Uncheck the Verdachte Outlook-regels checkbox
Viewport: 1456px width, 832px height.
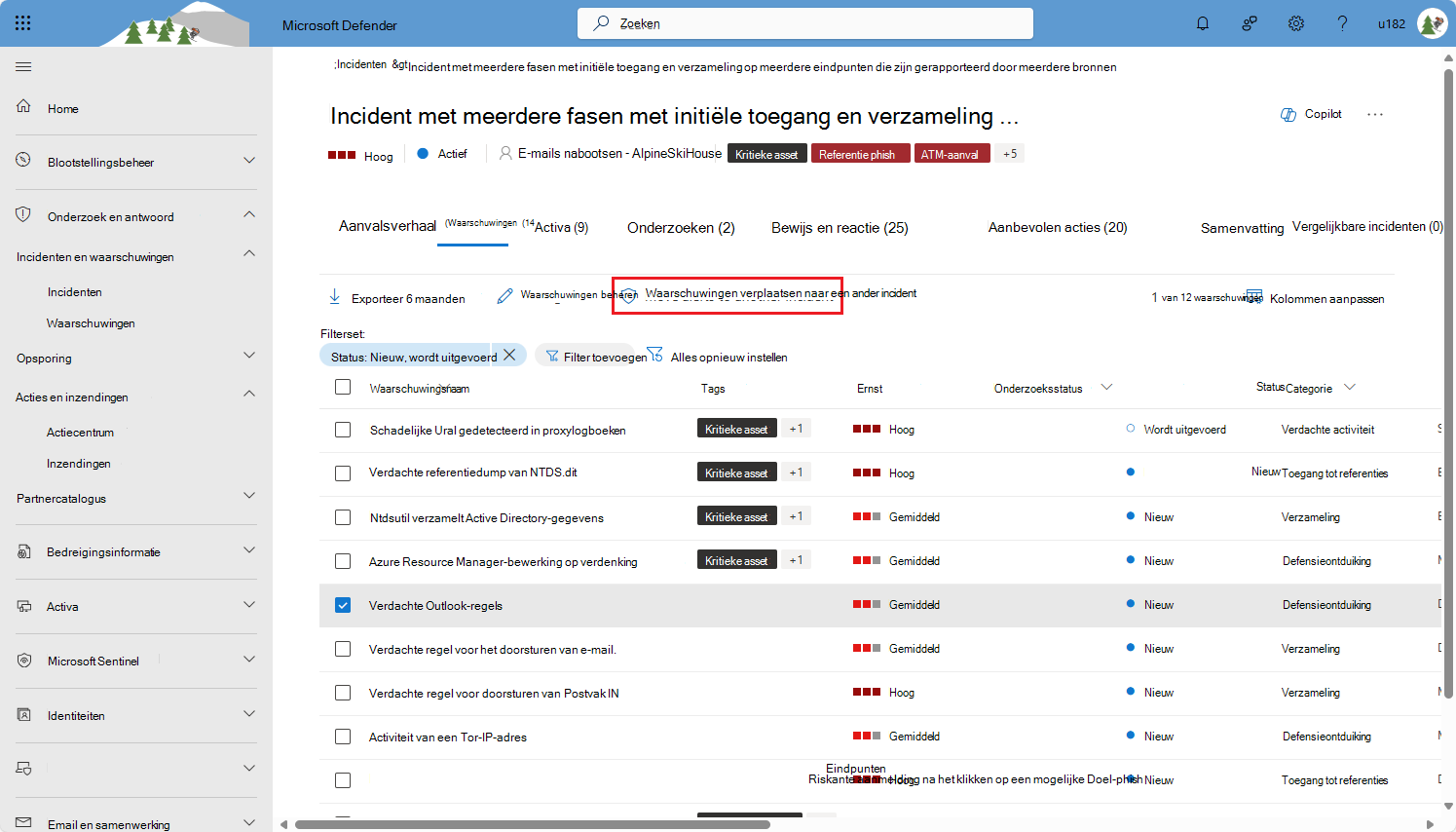click(x=343, y=605)
